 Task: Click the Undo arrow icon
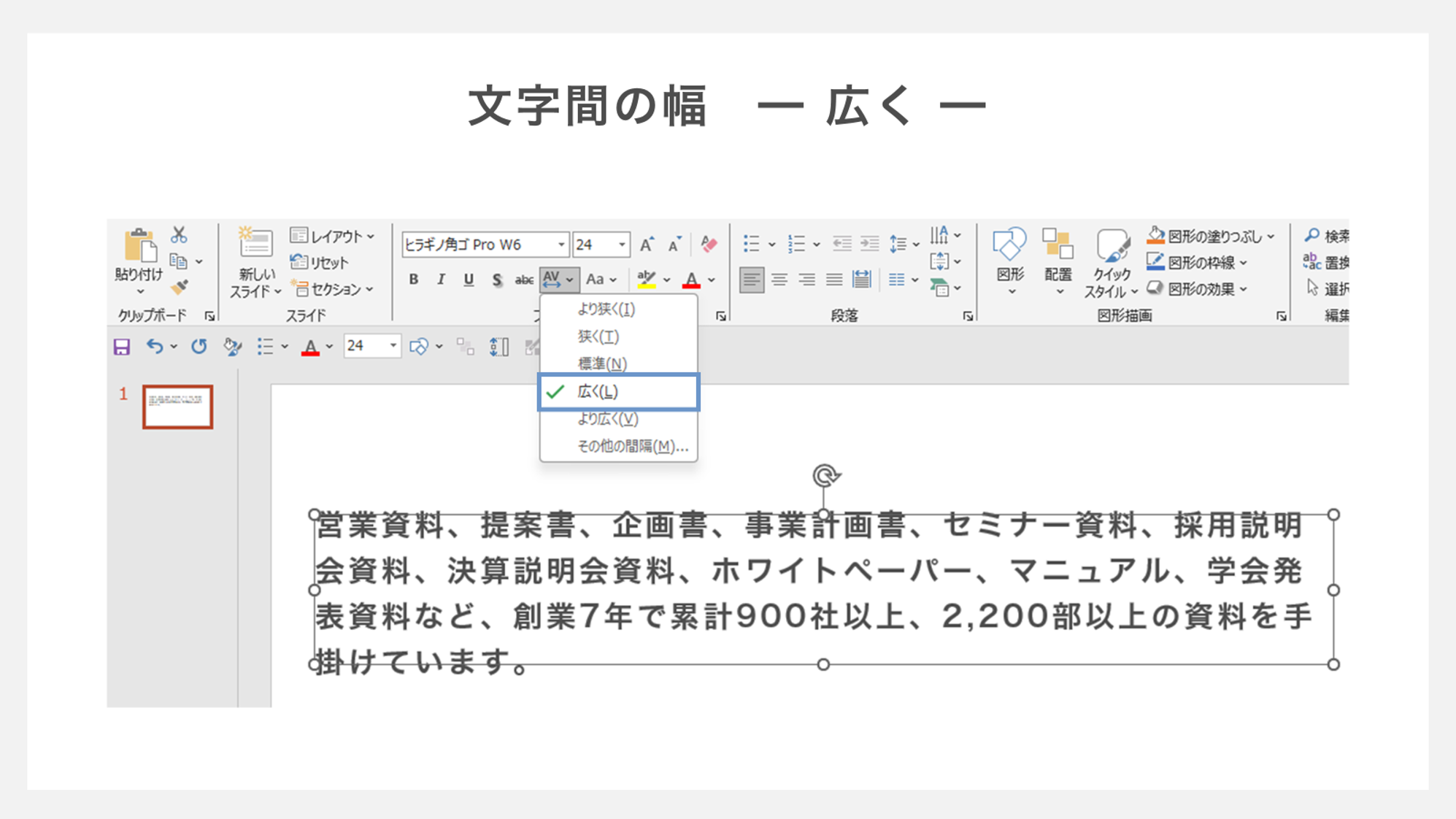[155, 347]
